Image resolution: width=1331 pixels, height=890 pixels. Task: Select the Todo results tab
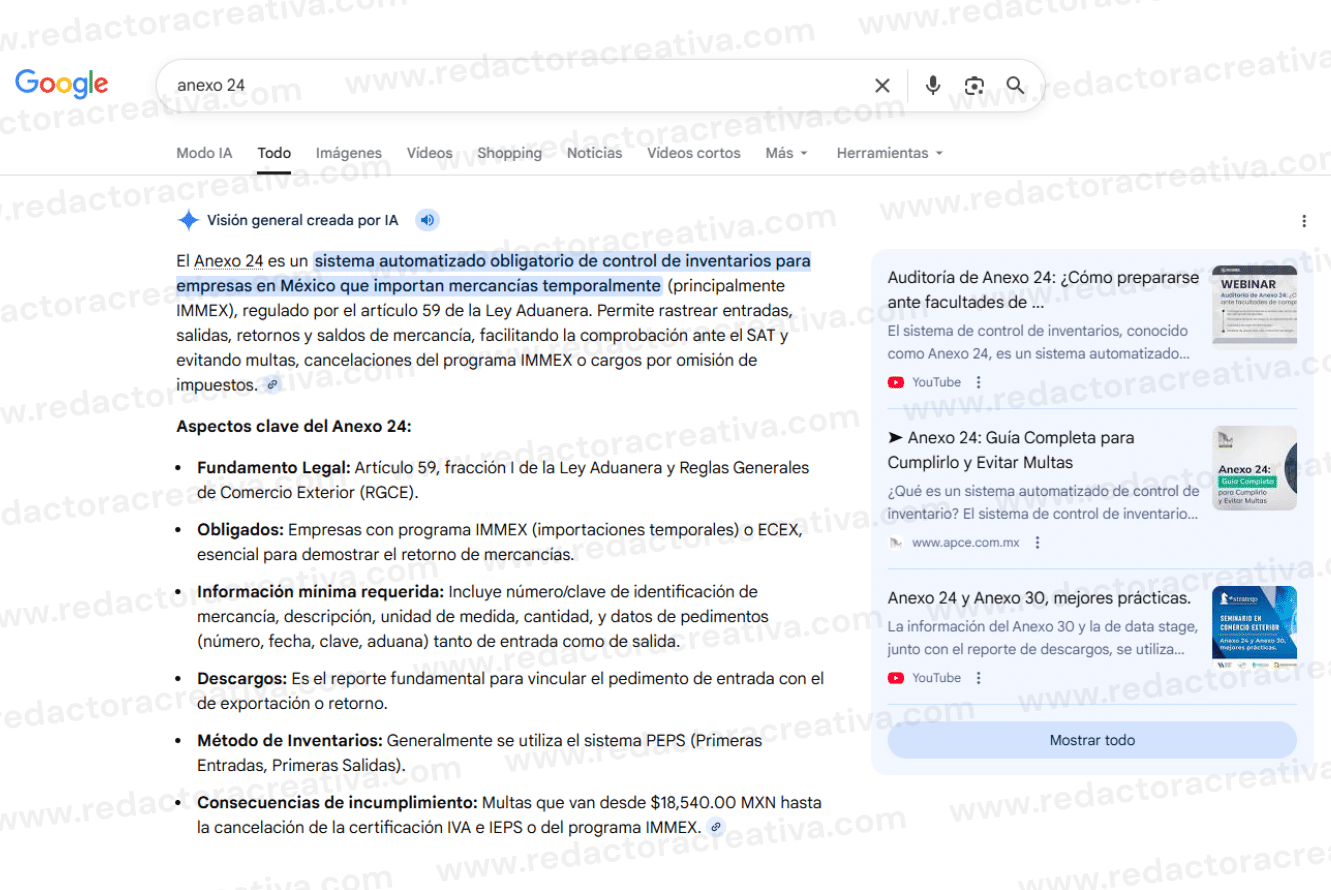click(x=274, y=153)
